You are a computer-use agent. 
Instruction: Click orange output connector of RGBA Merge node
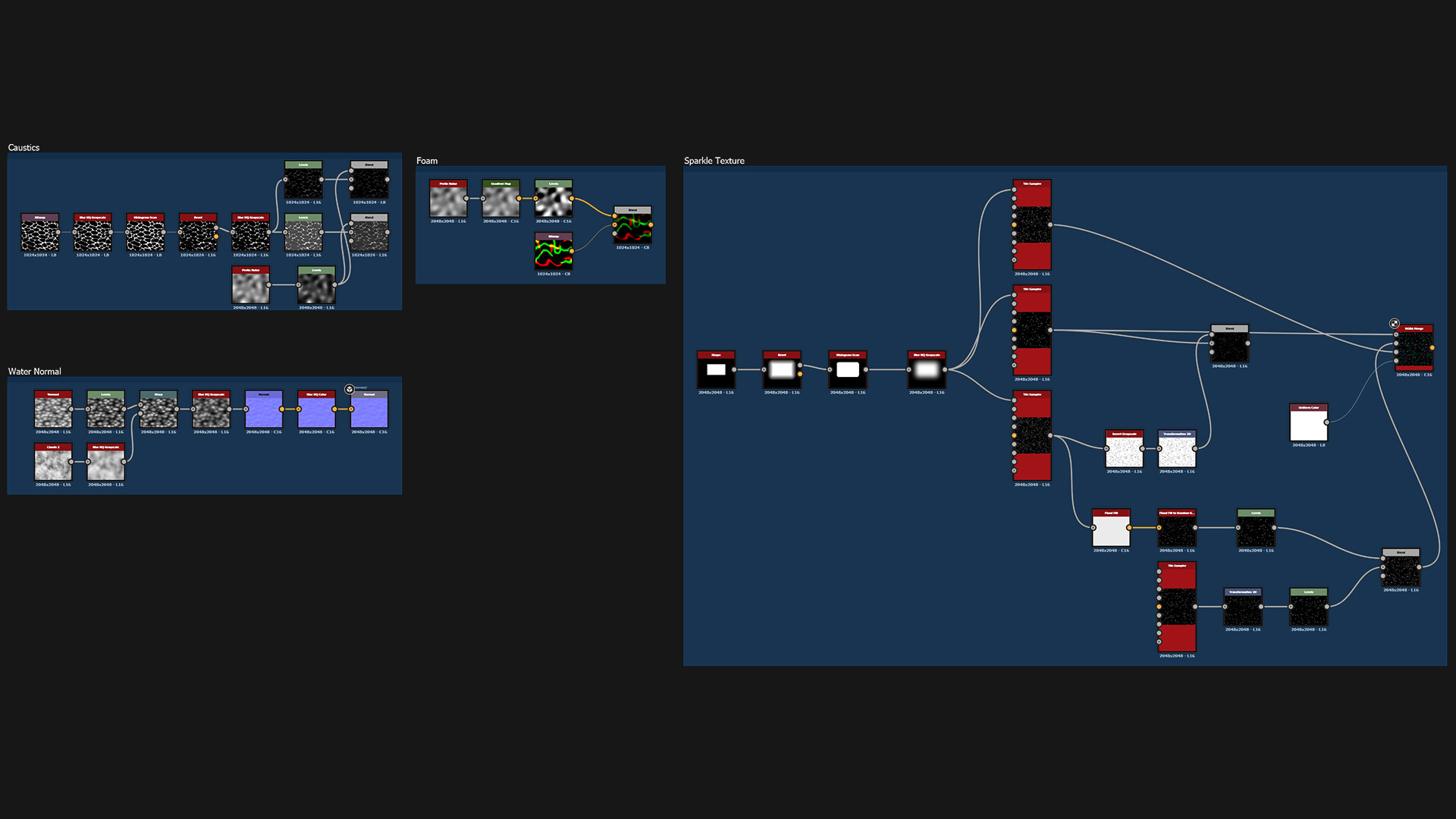click(1432, 348)
